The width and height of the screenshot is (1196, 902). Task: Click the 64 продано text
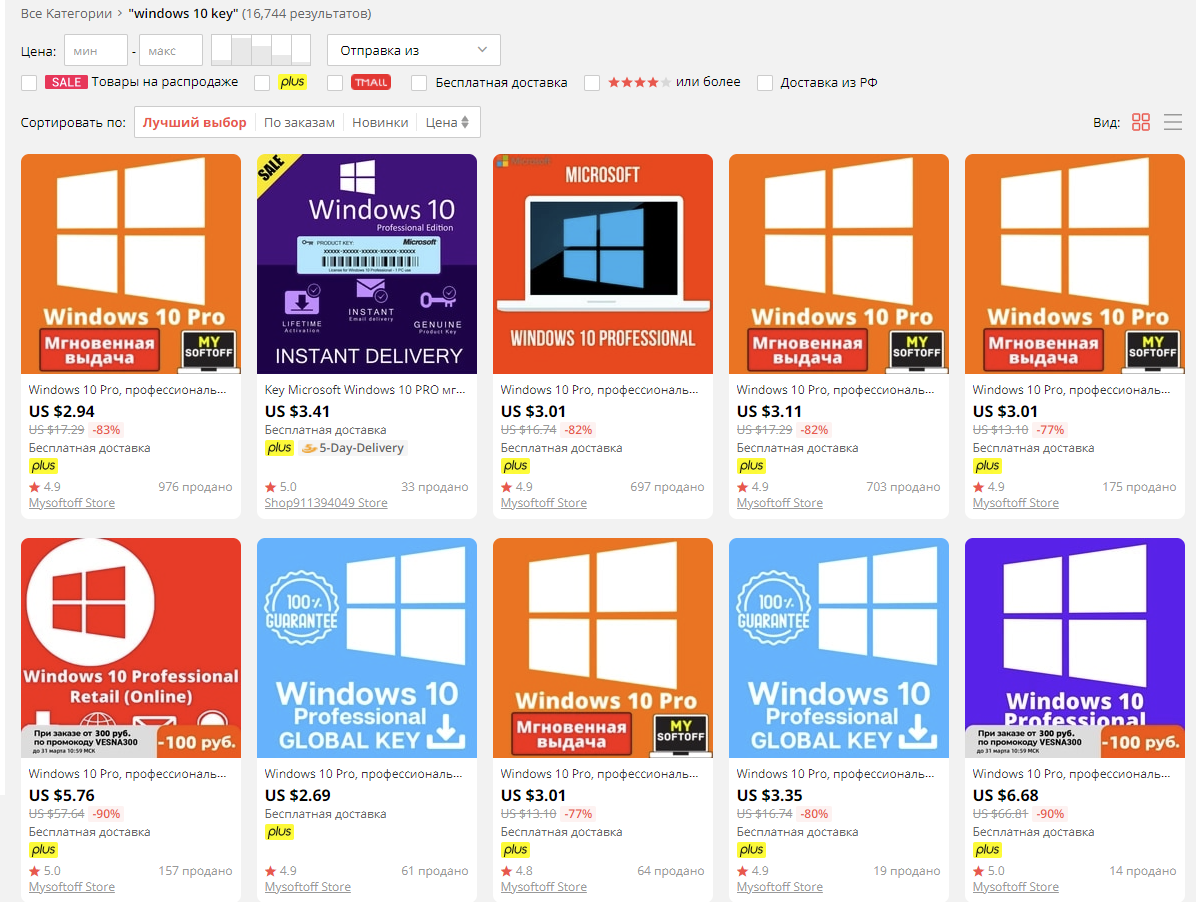point(670,871)
